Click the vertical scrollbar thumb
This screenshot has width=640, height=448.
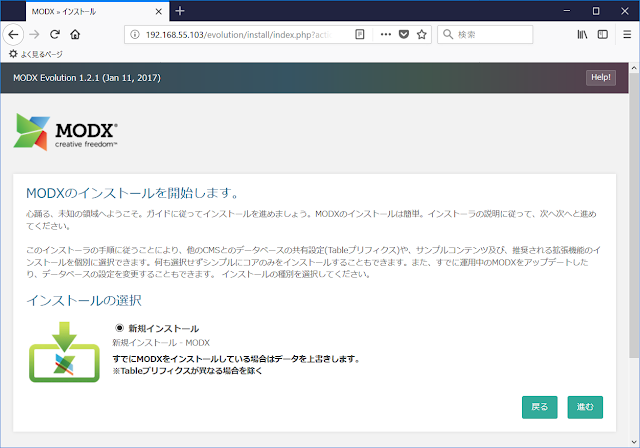(634, 216)
